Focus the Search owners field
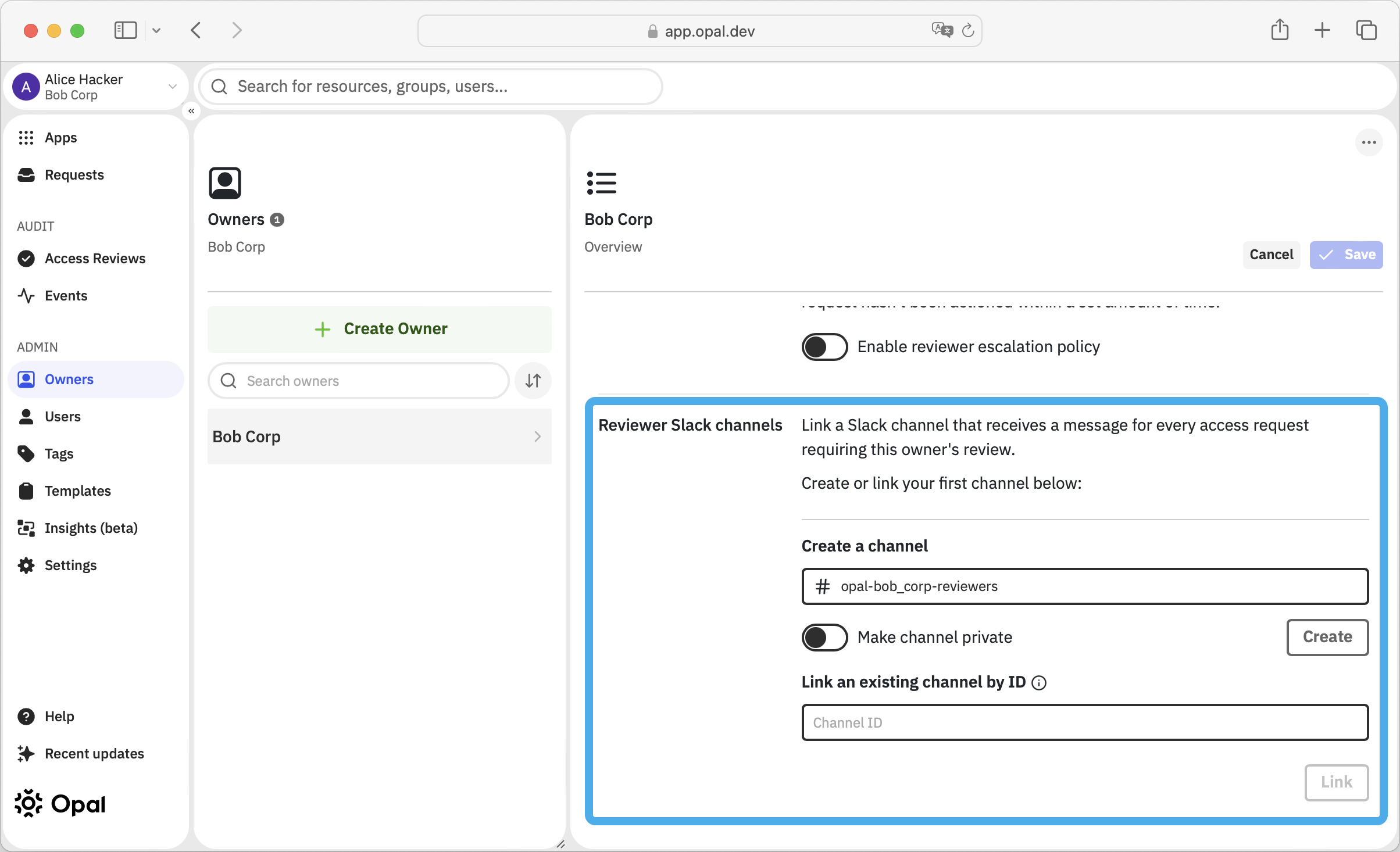The width and height of the screenshot is (1400, 852). pos(359,381)
